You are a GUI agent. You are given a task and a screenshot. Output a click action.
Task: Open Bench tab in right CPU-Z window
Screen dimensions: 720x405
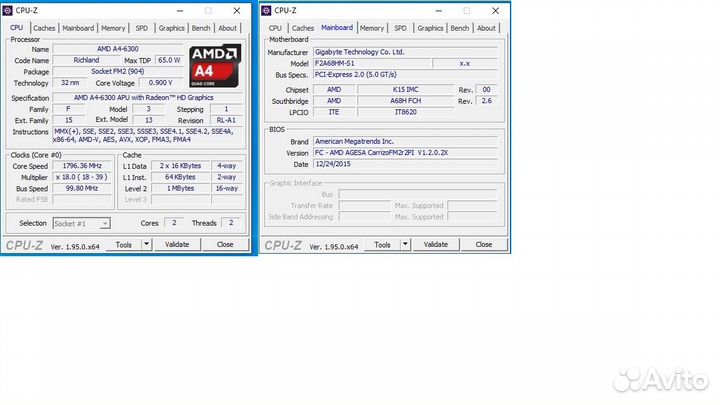click(x=460, y=28)
